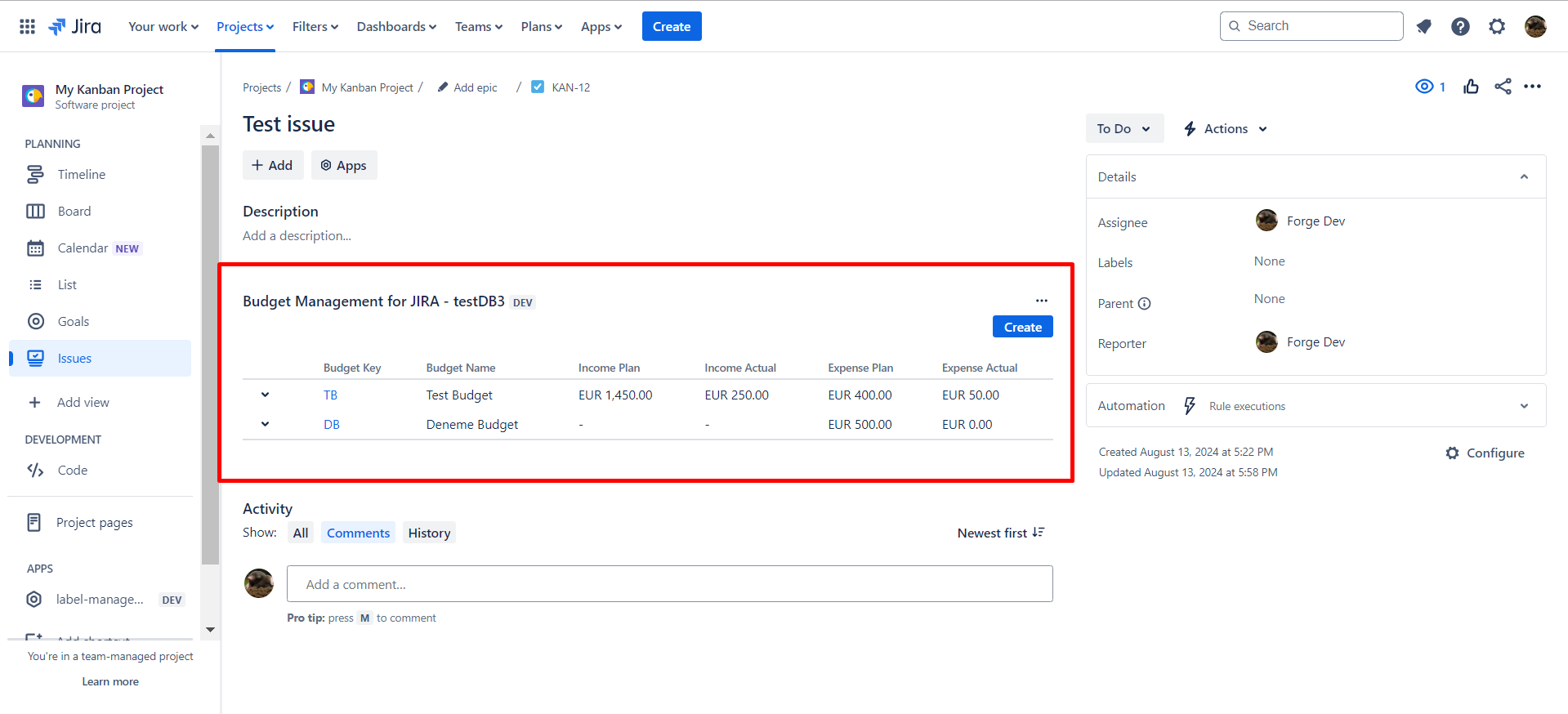Click the sidebar scrollbar down arrow

point(210,630)
